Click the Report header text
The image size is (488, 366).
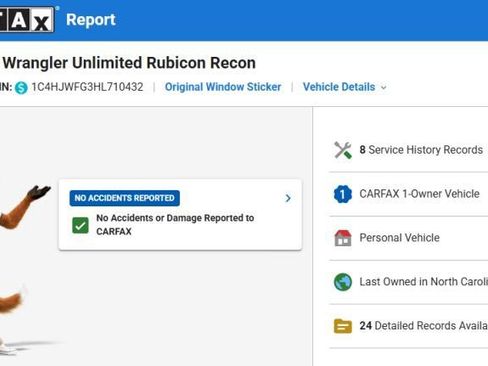(91, 20)
